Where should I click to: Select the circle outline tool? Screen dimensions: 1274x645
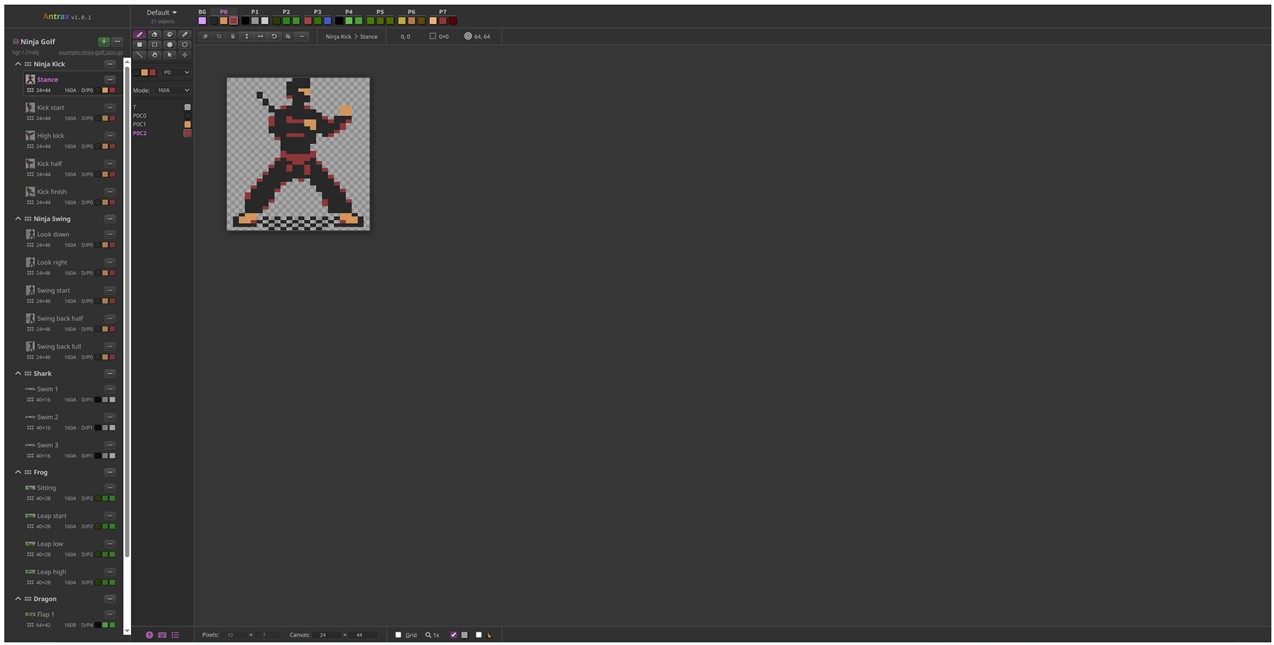[x=184, y=43]
